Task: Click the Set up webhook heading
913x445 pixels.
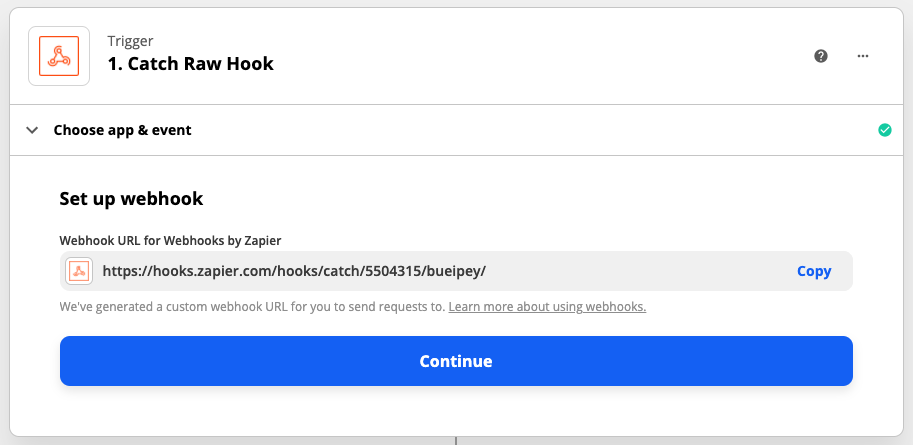Action: click(x=131, y=199)
